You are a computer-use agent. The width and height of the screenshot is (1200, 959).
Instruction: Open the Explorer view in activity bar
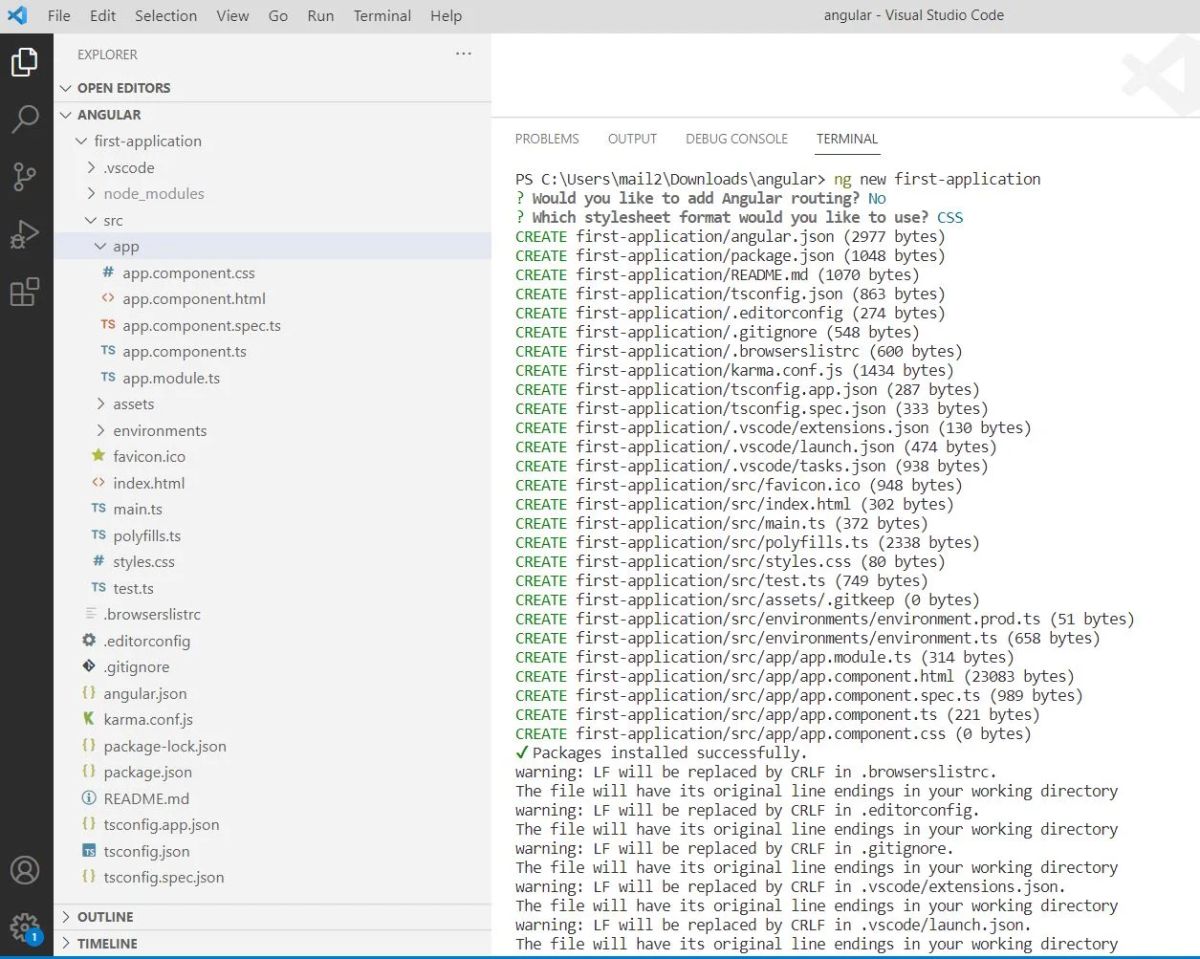point(24,63)
